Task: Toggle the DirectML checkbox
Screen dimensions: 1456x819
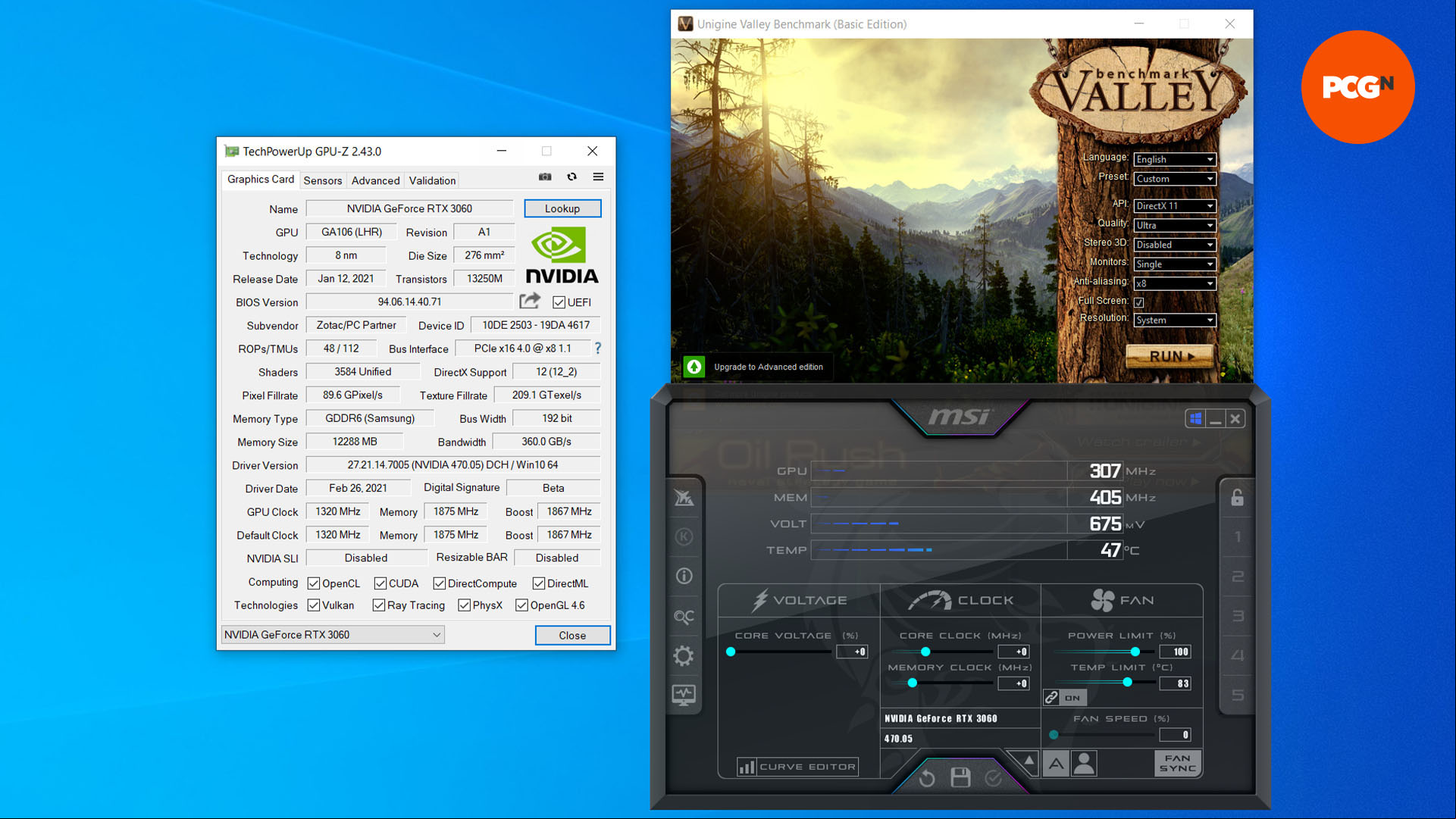Action: click(539, 583)
